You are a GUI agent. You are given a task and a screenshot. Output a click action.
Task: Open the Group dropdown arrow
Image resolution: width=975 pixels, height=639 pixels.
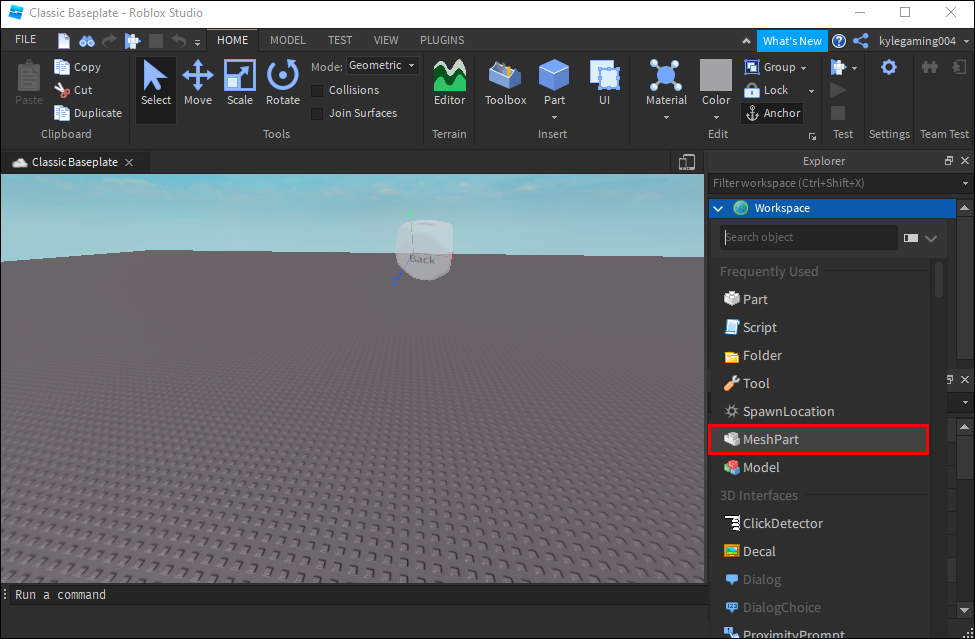tap(803, 68)
